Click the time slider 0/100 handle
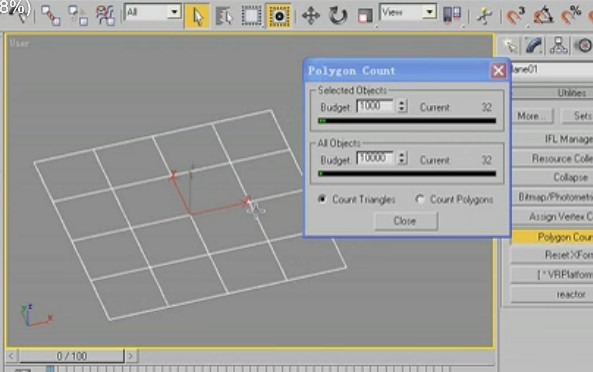The width and height of the screenshot is (593, 372). point(71,356)
